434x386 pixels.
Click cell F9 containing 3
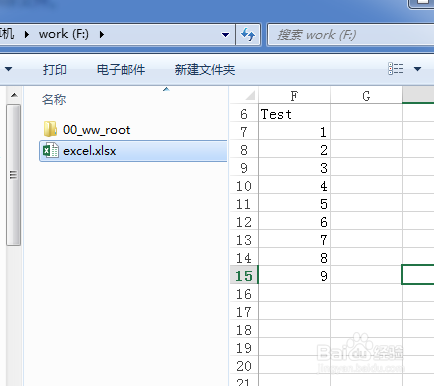pyautogui.click(x=294, y=168)
